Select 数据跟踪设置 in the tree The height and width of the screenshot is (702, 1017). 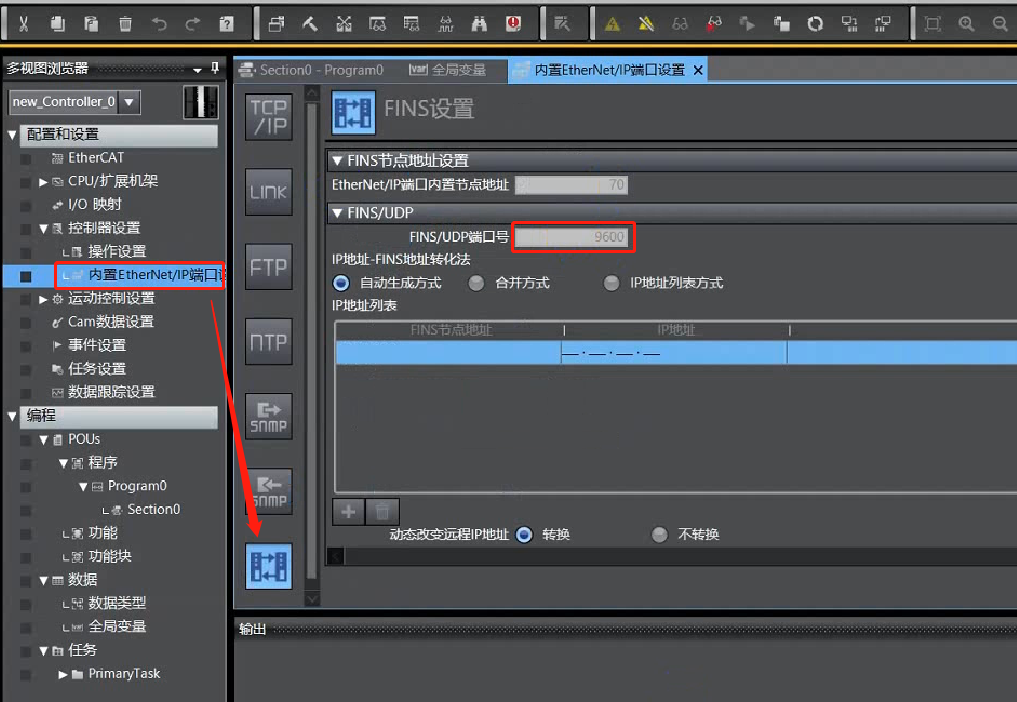click(x=111, y=393)
